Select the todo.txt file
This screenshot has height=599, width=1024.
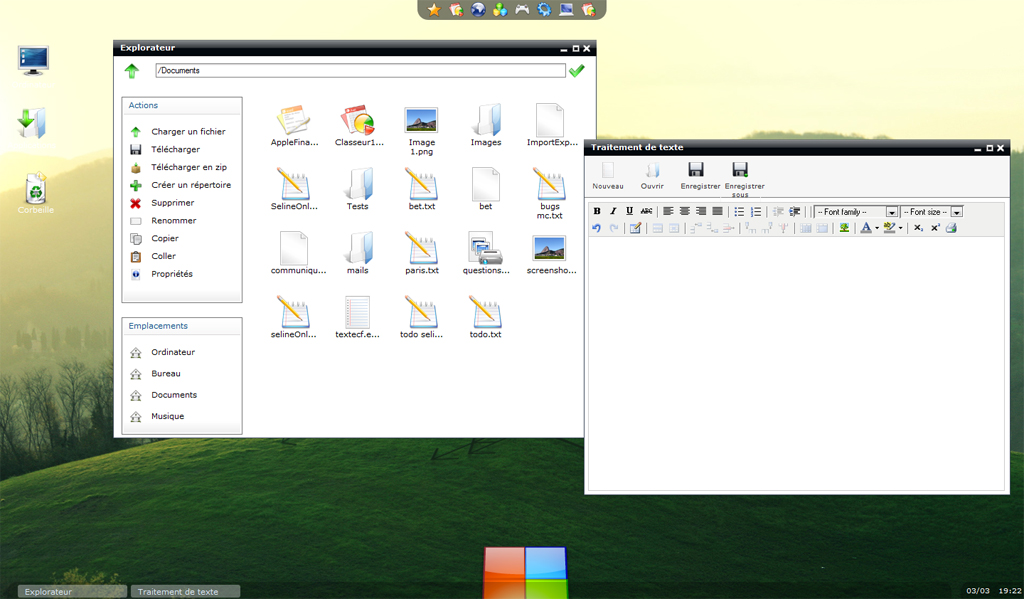click(485, 317)
